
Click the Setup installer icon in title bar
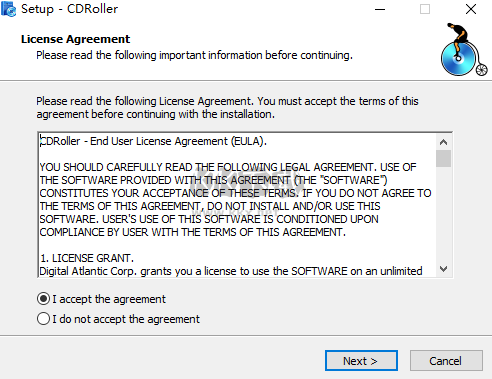(8, 9)
